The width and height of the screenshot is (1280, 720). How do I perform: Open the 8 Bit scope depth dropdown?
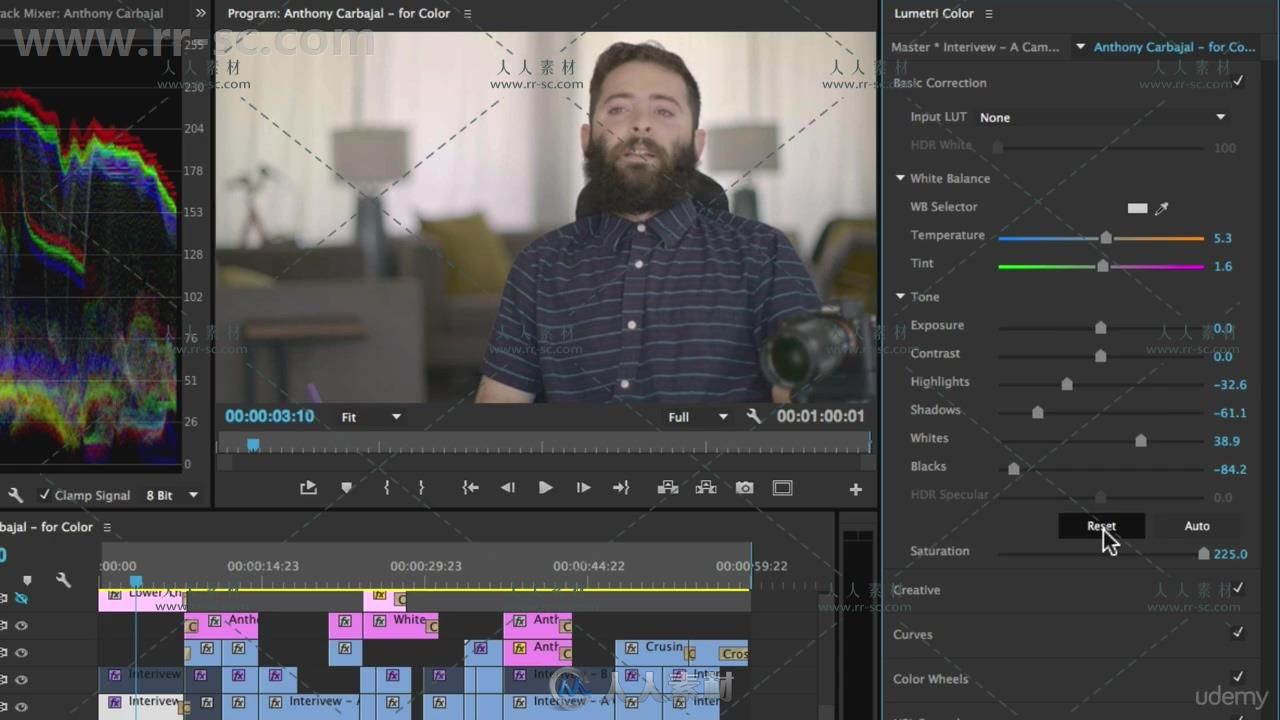[172, 495]
